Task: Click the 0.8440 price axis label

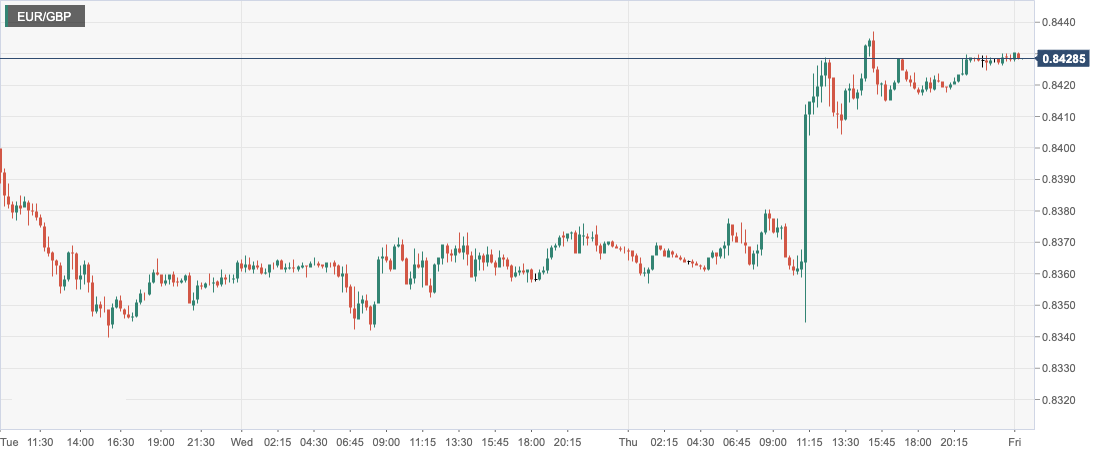Action: point(1058,23)
